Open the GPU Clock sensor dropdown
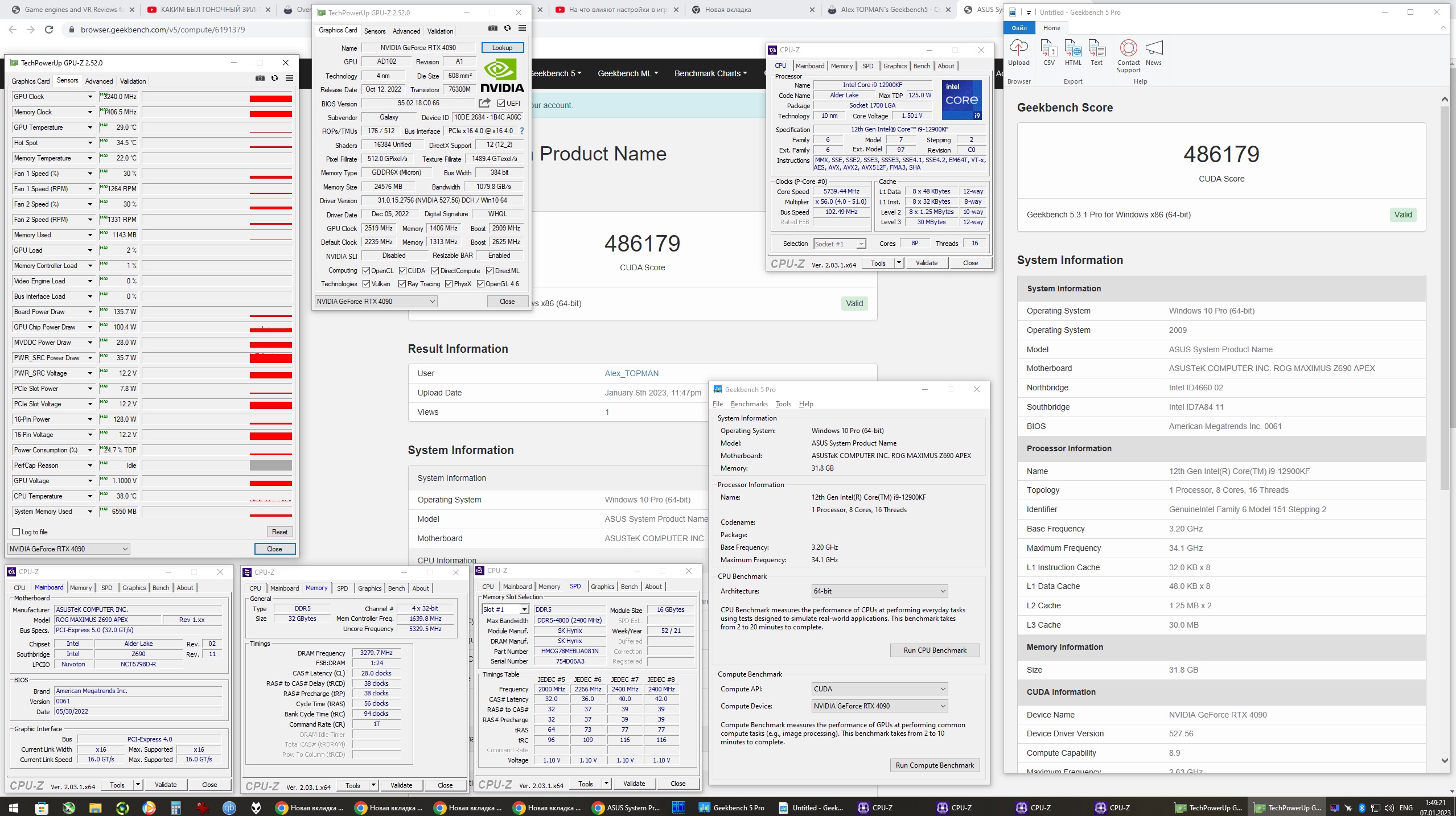Screen dimensions: 1456x816 [x=90, y=97]
